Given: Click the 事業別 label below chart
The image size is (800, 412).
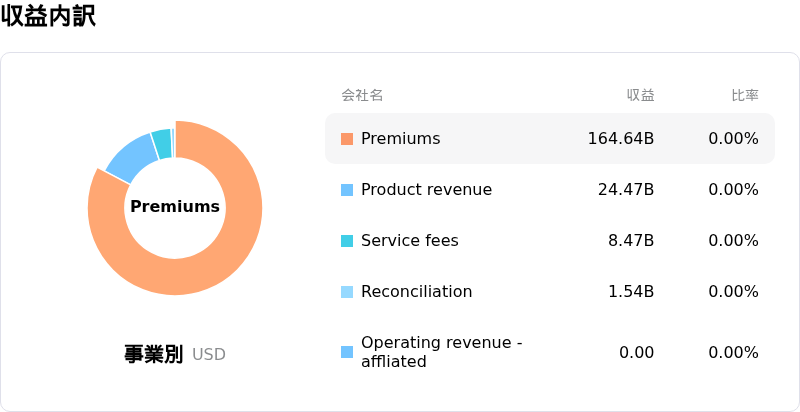Looking at the screenshot, I should (x=154, y=354).
